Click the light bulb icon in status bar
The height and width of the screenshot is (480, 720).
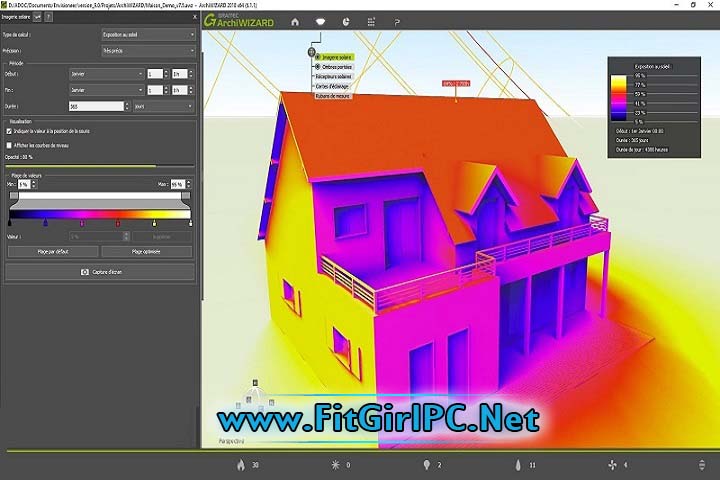(x=428, y=465)
